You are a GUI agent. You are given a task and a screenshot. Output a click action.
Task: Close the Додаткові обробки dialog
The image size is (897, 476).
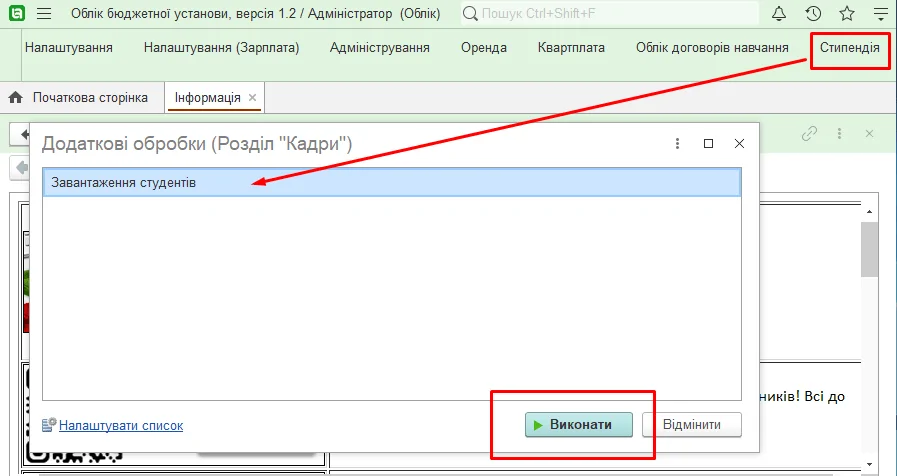point(739,144)
